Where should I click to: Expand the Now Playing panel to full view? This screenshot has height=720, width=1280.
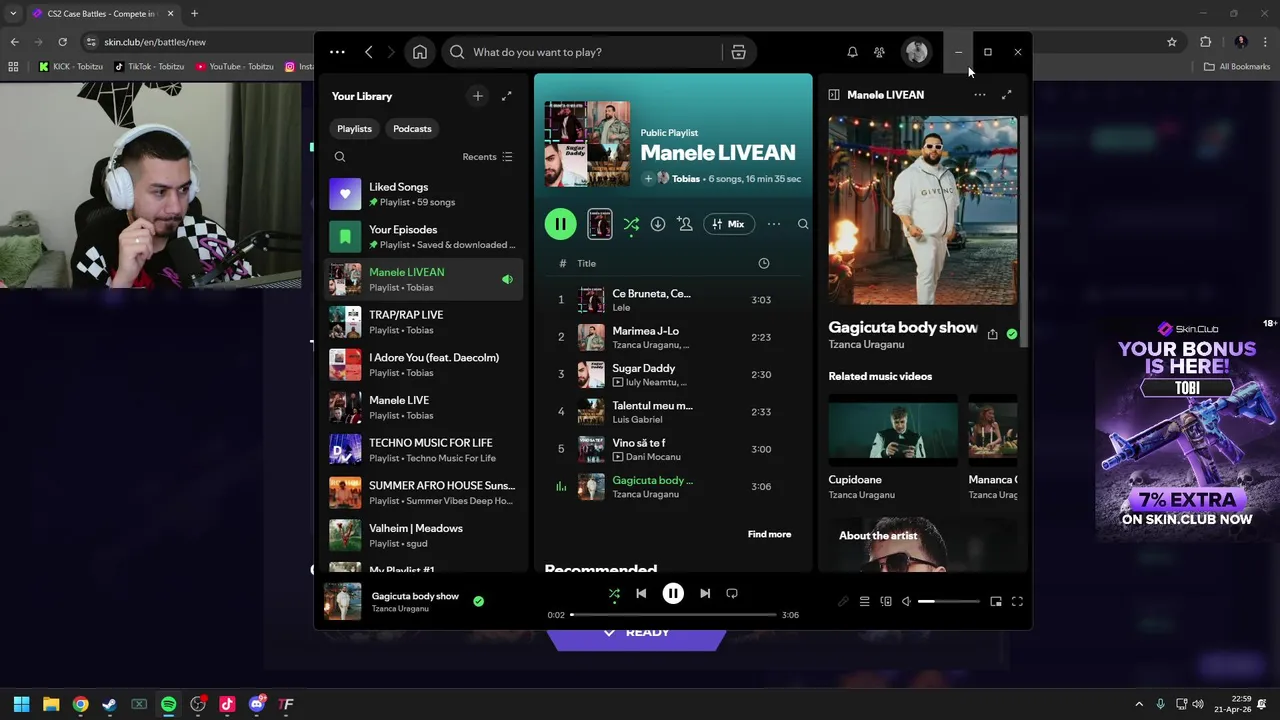(1007, 95)
